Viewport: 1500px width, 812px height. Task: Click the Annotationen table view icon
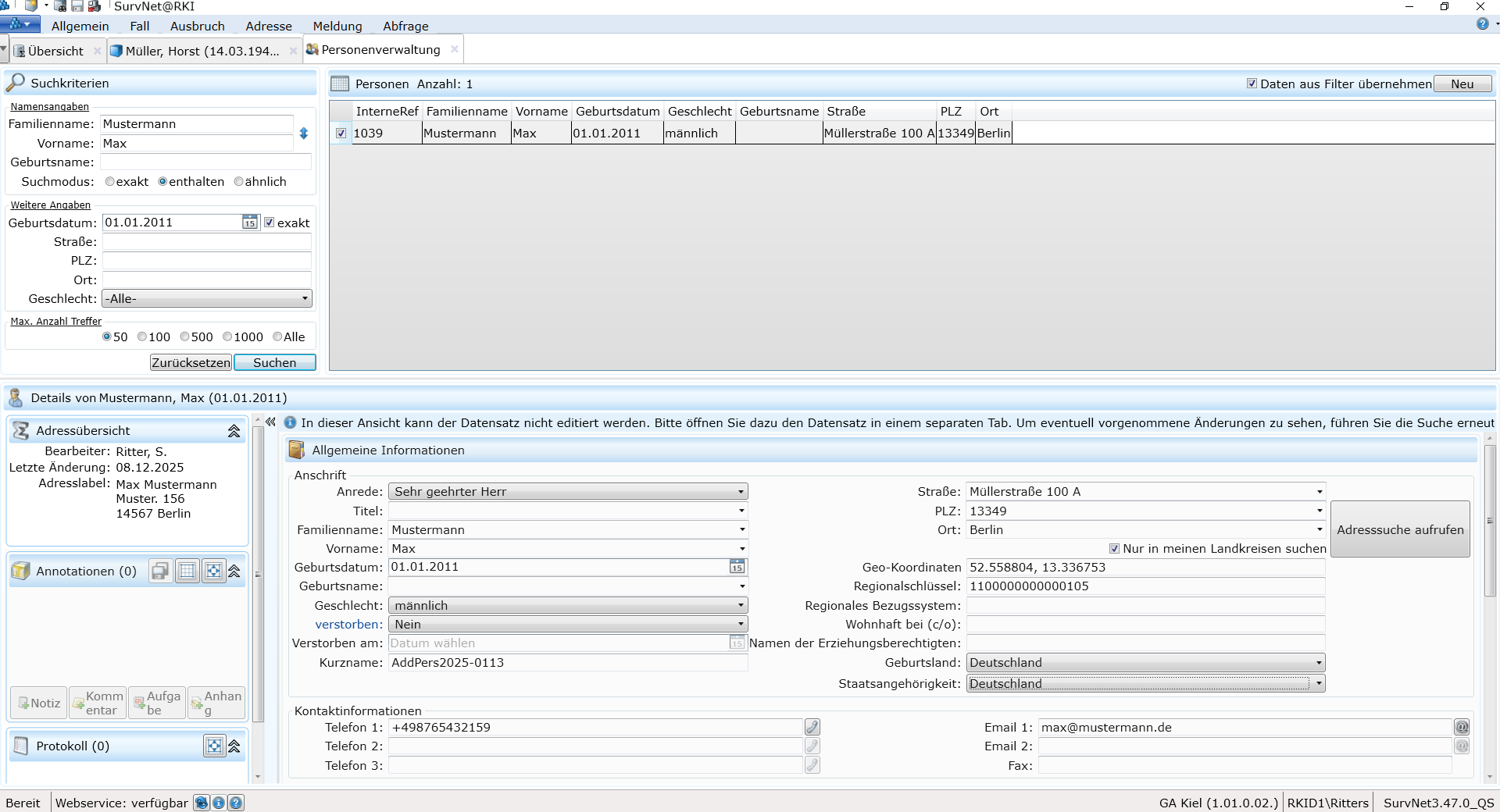(187, 572)
